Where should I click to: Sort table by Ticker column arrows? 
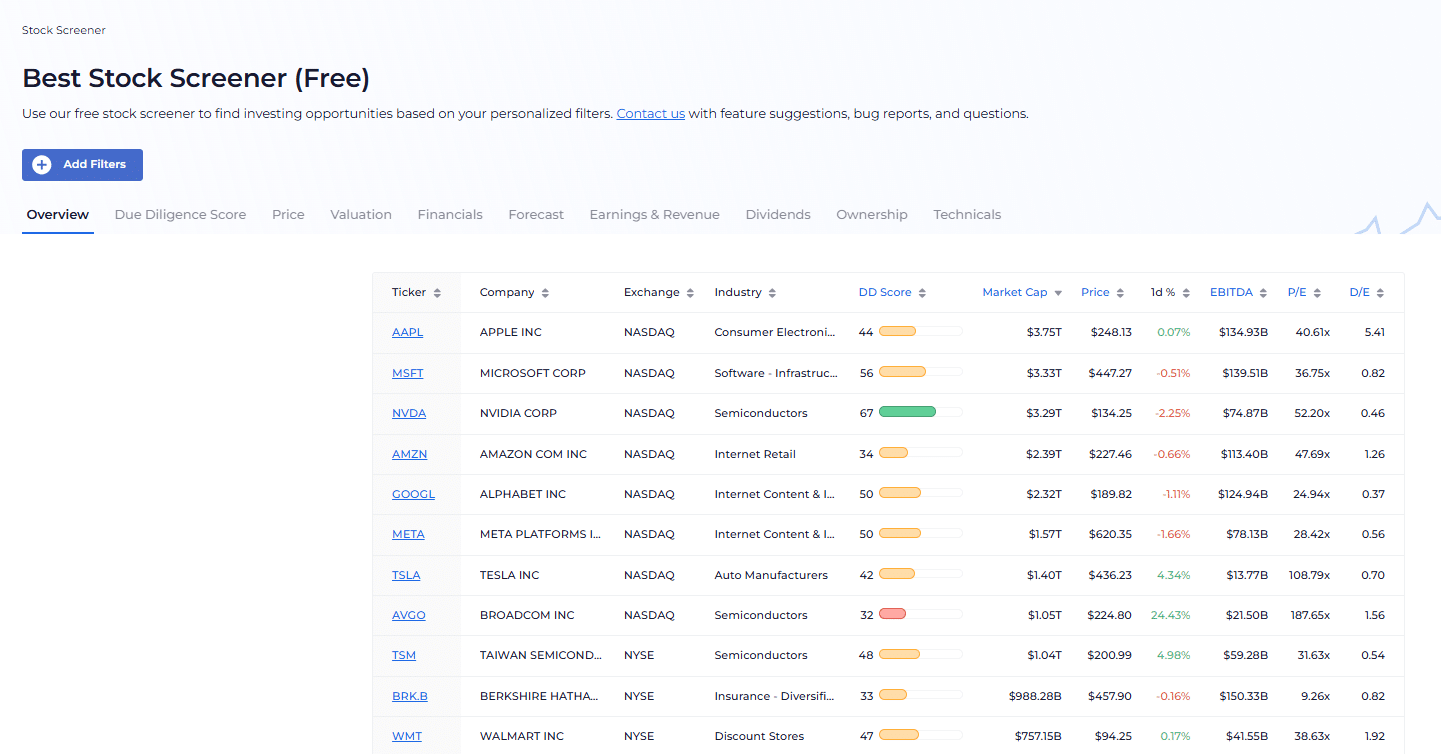tap(438, 293)
